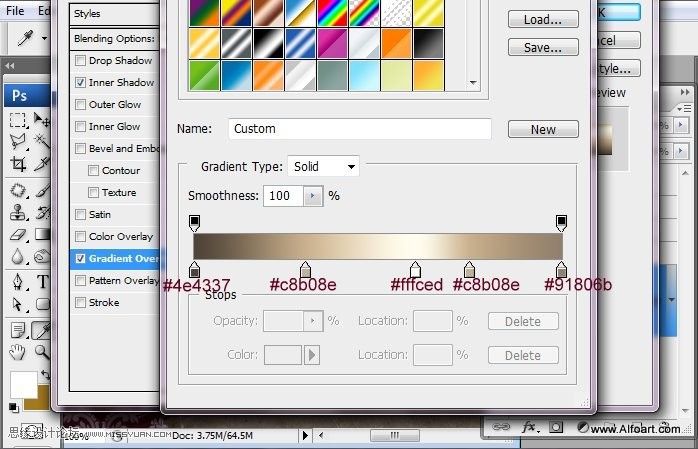The width and height of the screenshot is (698, 449).
Task: Select the Eraser tool
Action: click(x=18, y=235)
